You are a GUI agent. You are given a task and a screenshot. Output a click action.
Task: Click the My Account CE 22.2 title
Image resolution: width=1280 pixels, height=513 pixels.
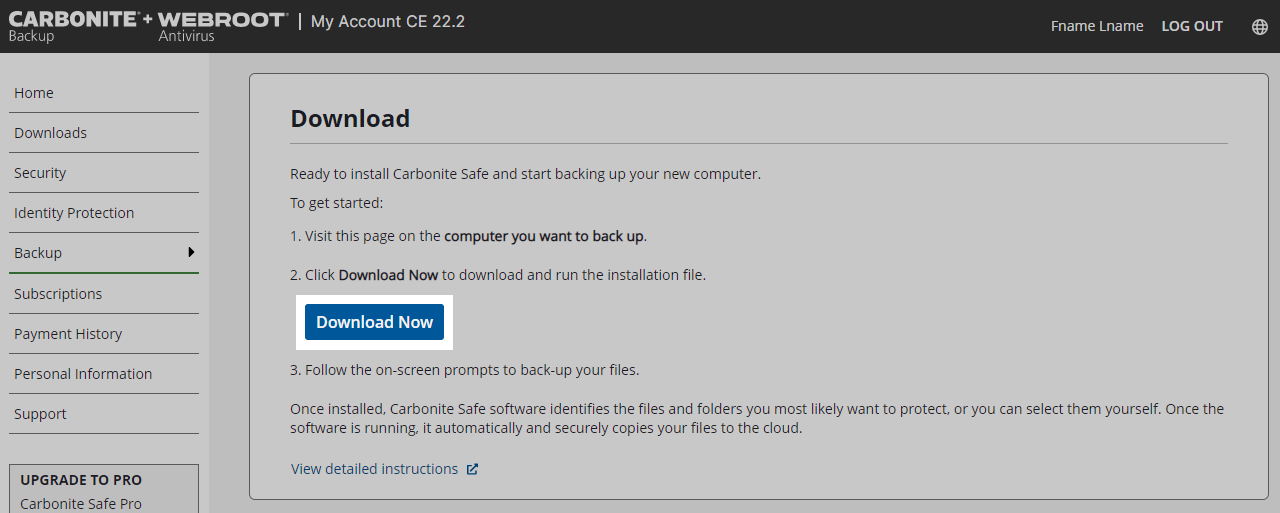388,22
